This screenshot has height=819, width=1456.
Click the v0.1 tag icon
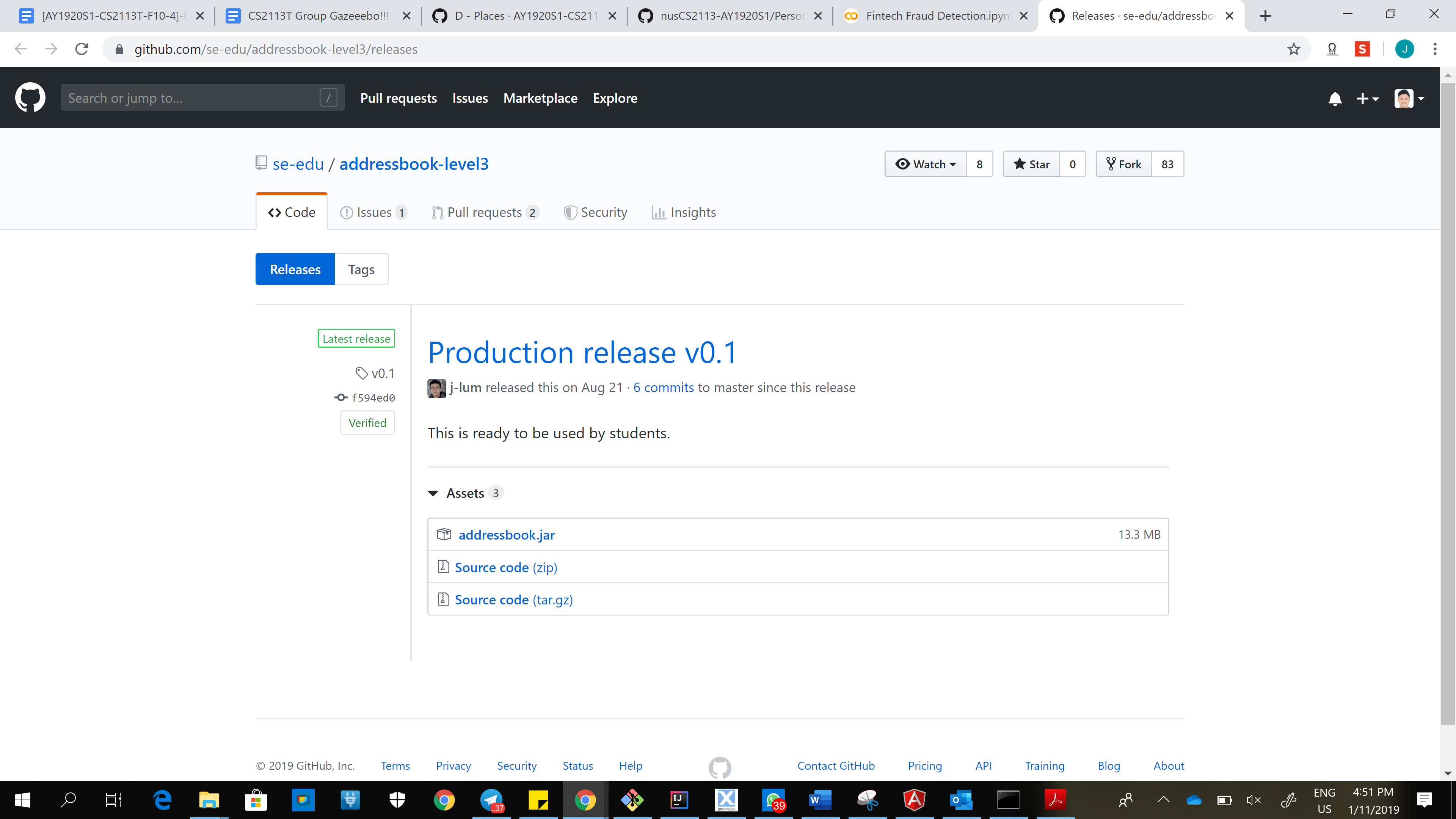[362, 373]
